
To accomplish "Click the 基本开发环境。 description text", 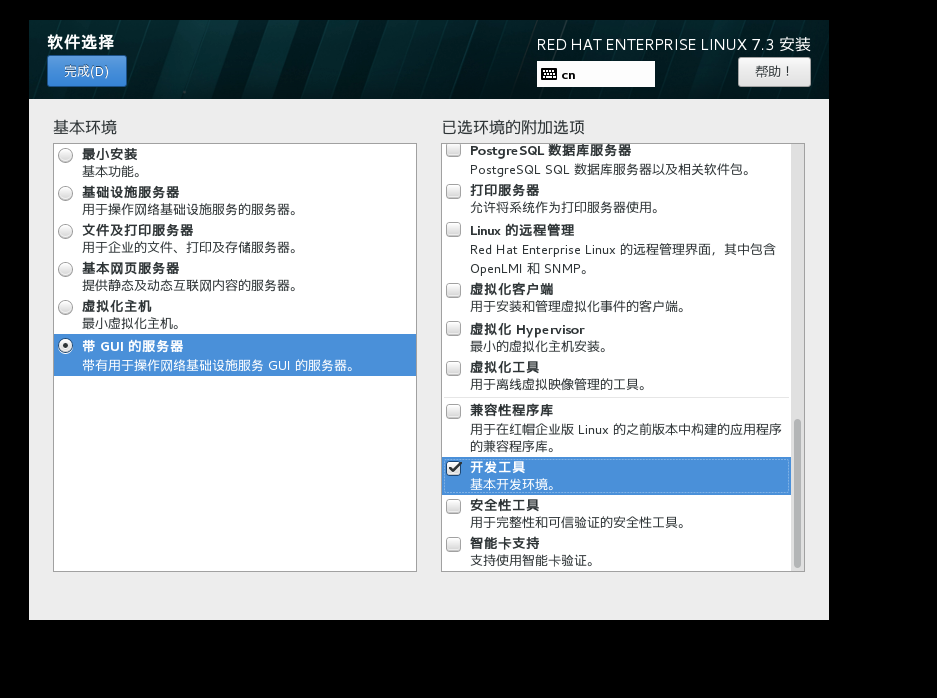I will point(513,485).
